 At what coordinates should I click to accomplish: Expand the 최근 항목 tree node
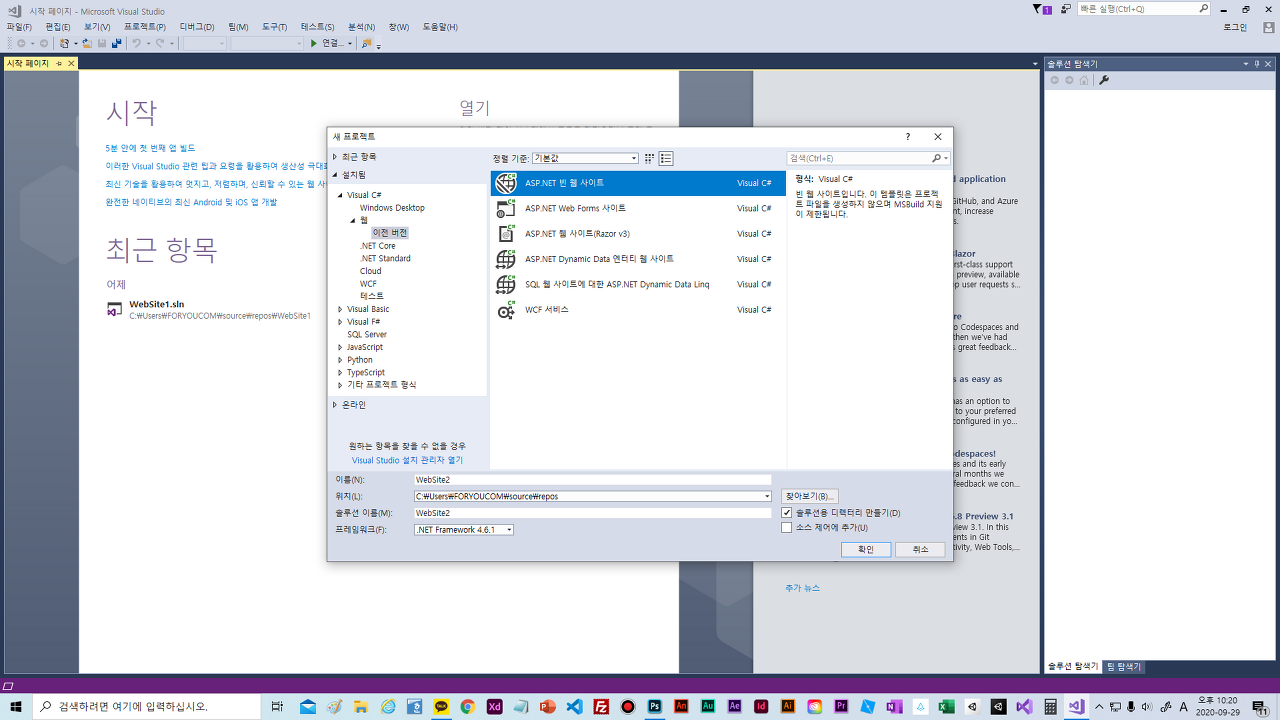pos(335,157)
